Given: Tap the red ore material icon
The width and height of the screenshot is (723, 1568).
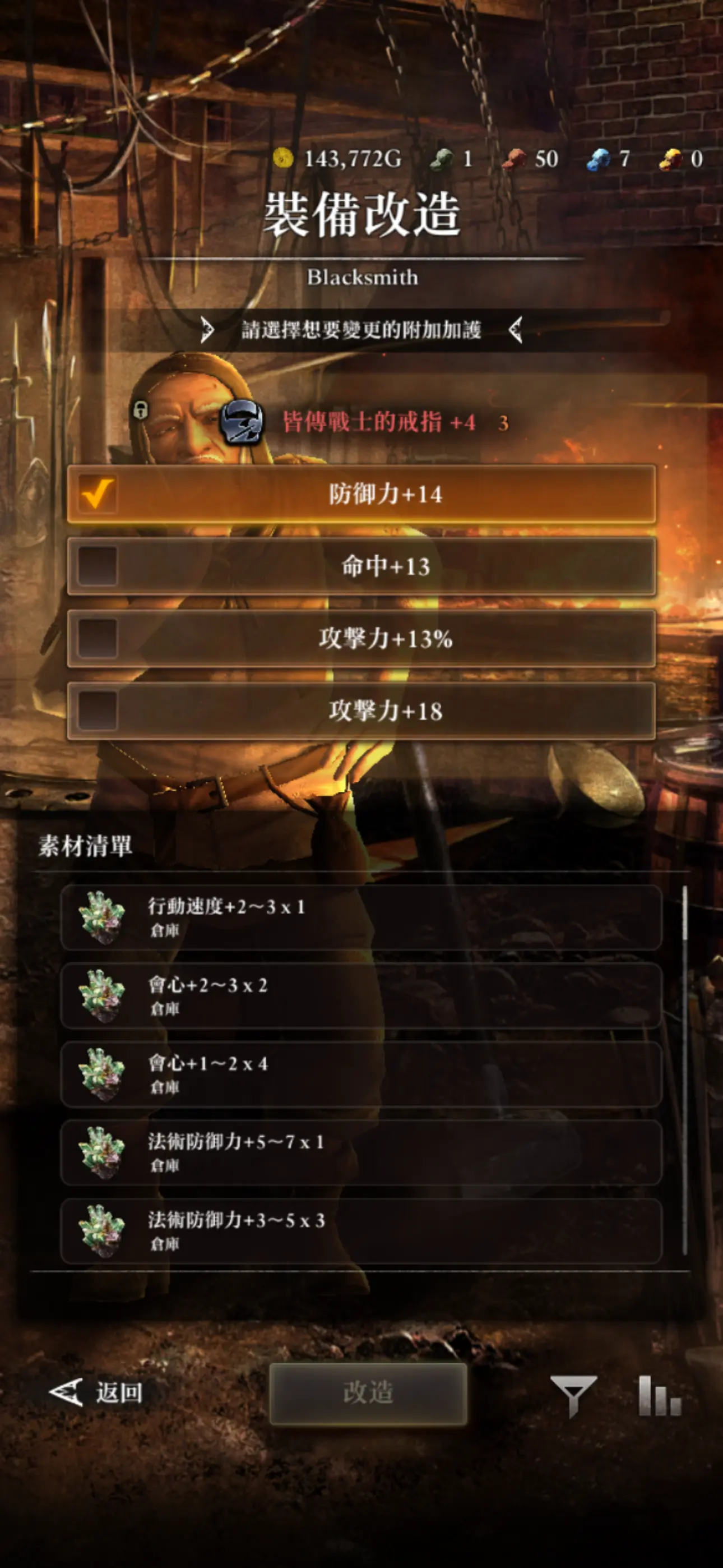Looking at the screenshot, I should click(515, 159).
